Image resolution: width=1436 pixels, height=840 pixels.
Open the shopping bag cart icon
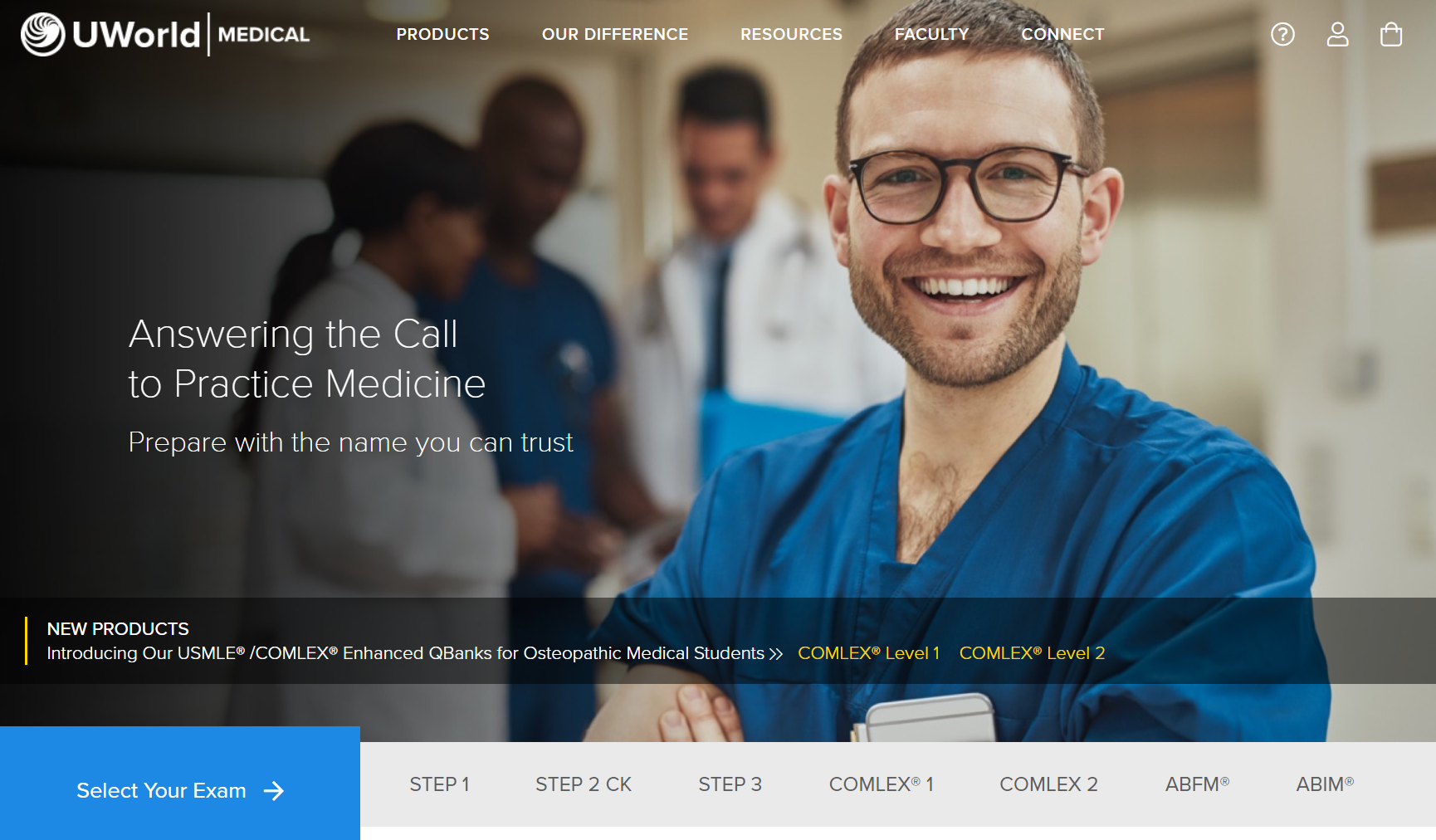(x=1391, y=34)
